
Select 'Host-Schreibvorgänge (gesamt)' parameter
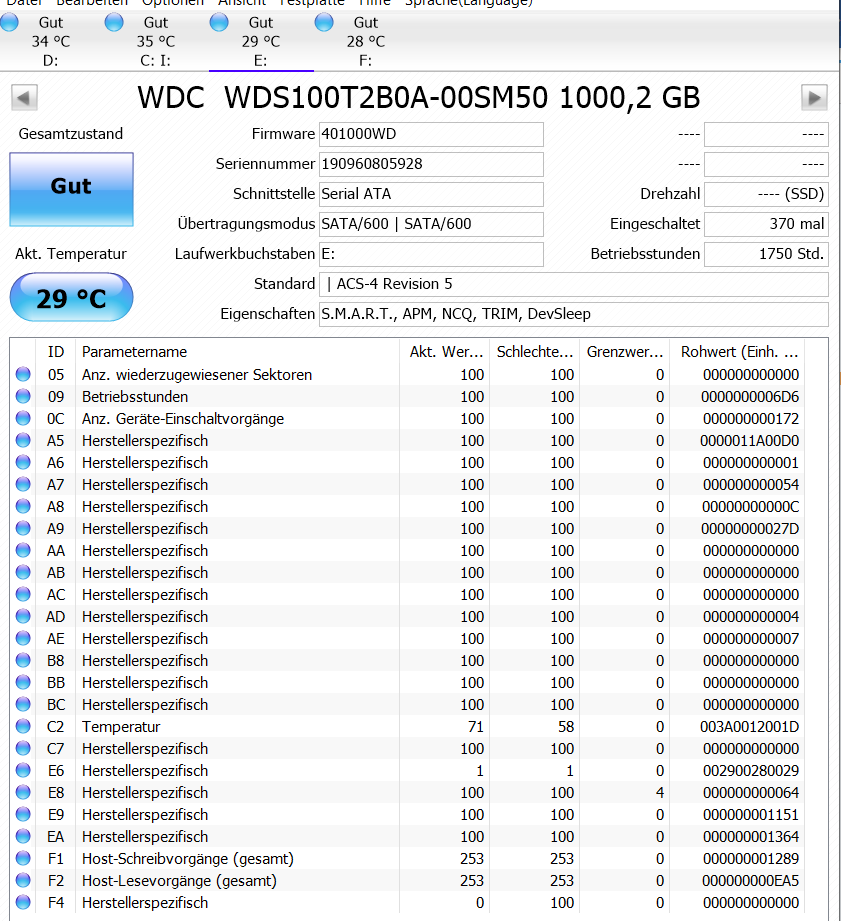(x=188, y=859)
